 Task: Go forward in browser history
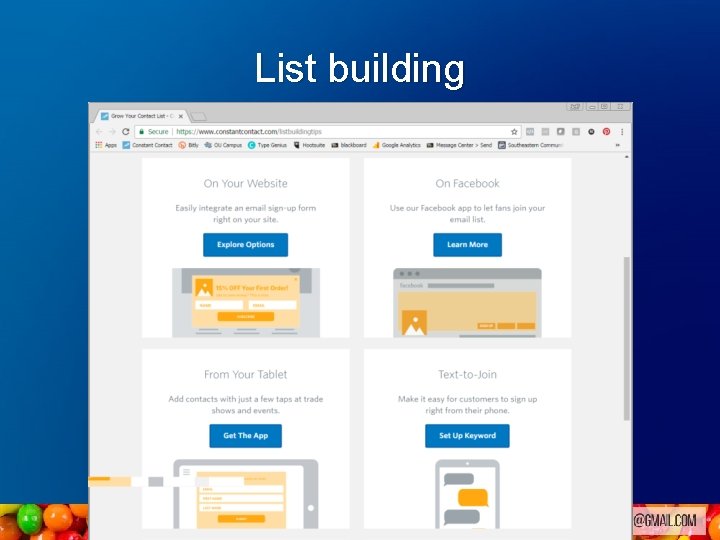[112, 132]
